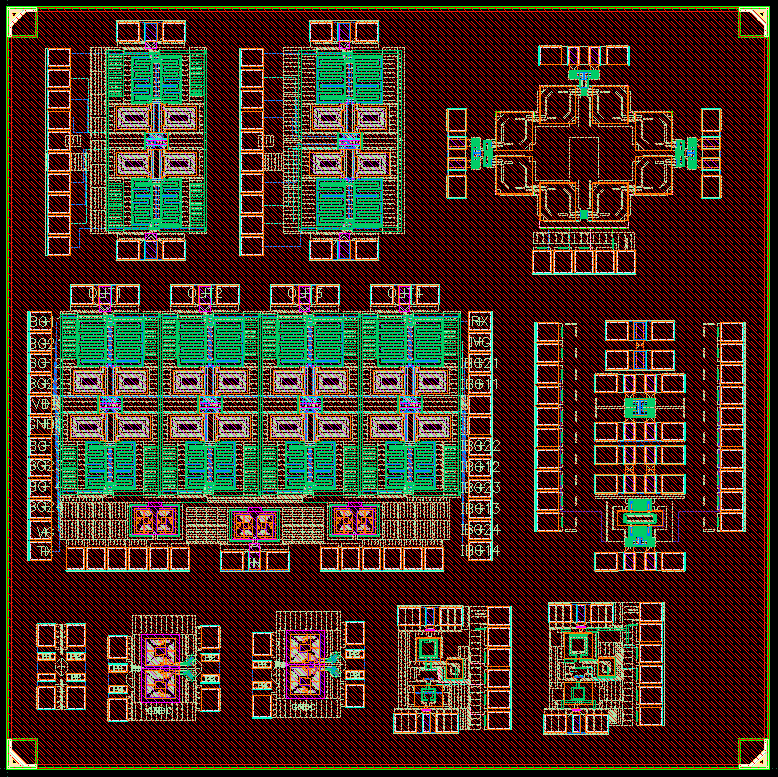
Task: Click the top-left corner alignment marker
Action: 22,22
